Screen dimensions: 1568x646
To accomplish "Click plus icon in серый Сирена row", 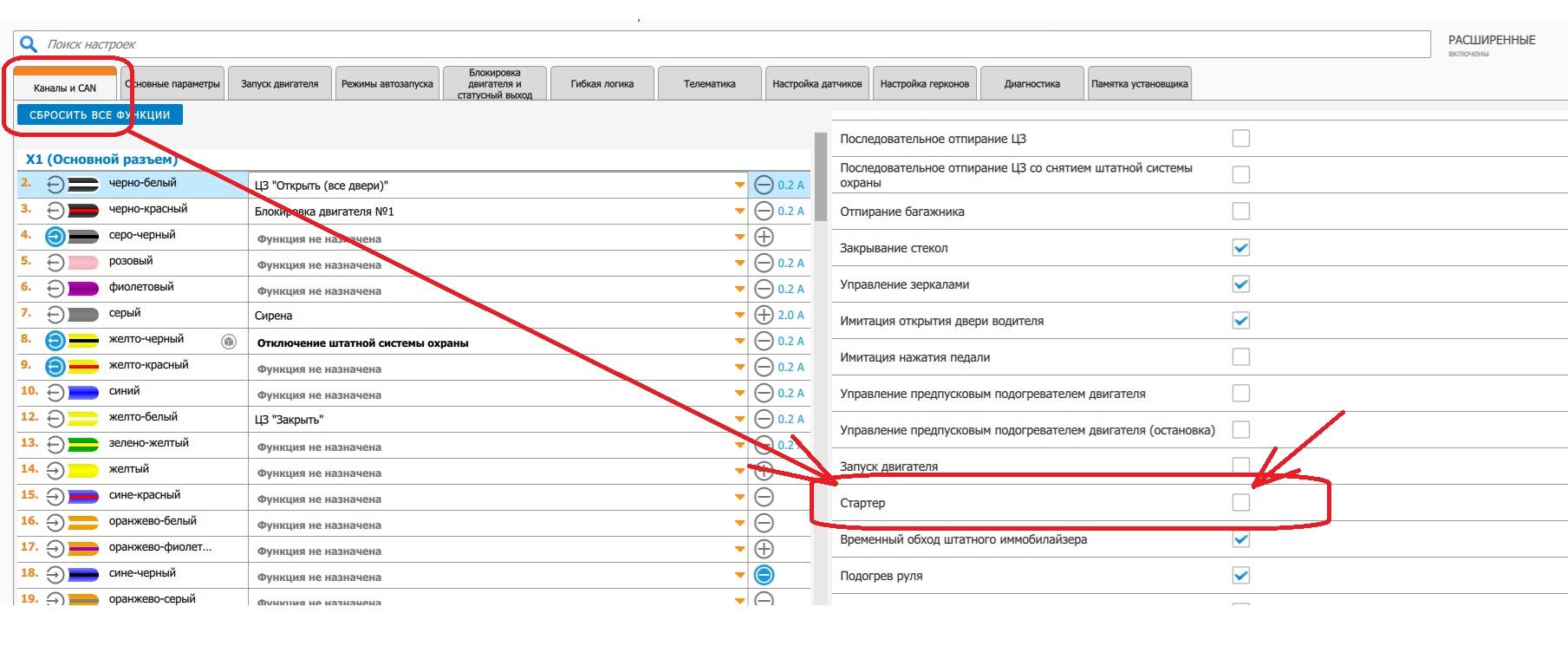I will tap(764, 315).
